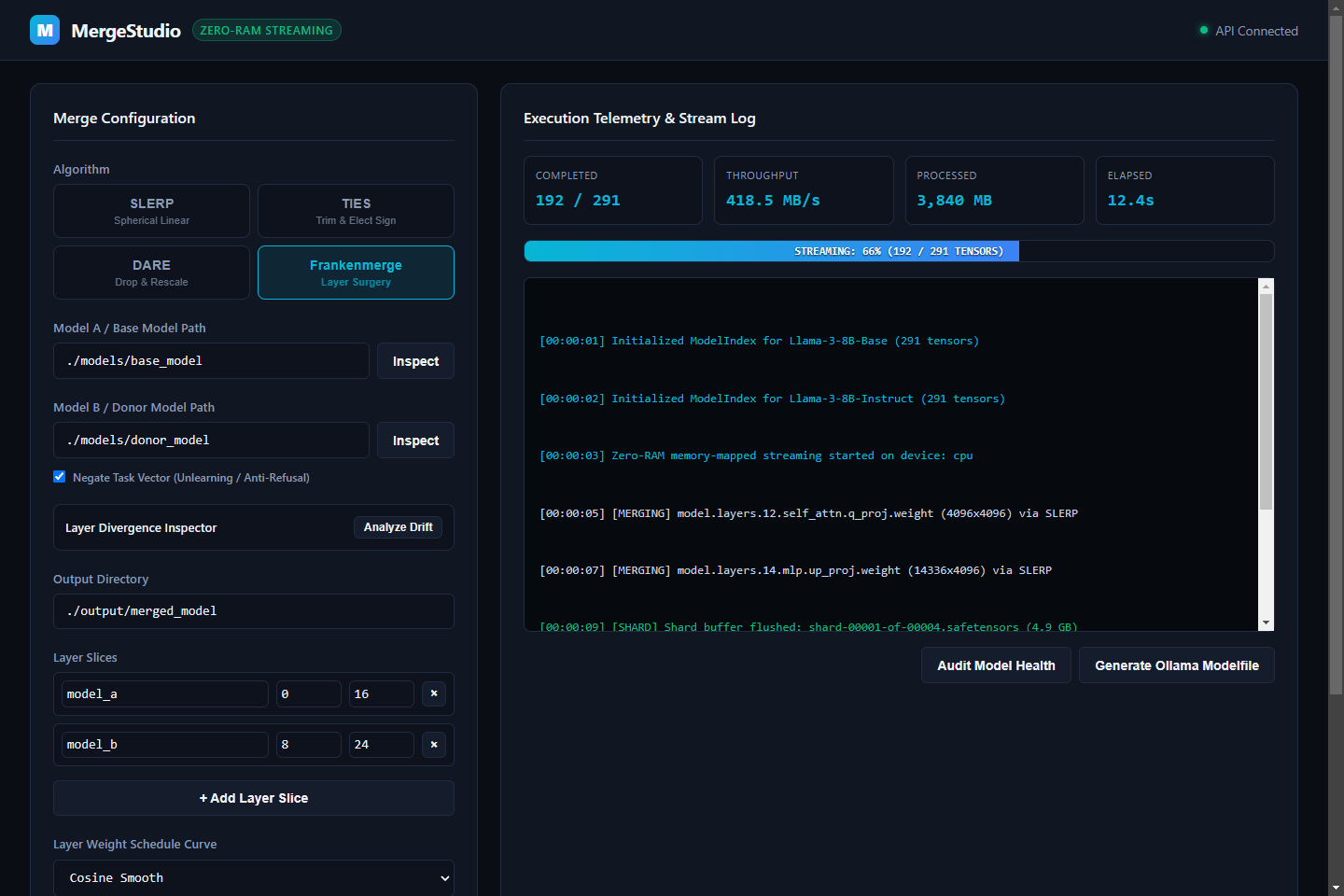
Task: Edit model_b start layer value 8
Action: click(x=309, y=744)
